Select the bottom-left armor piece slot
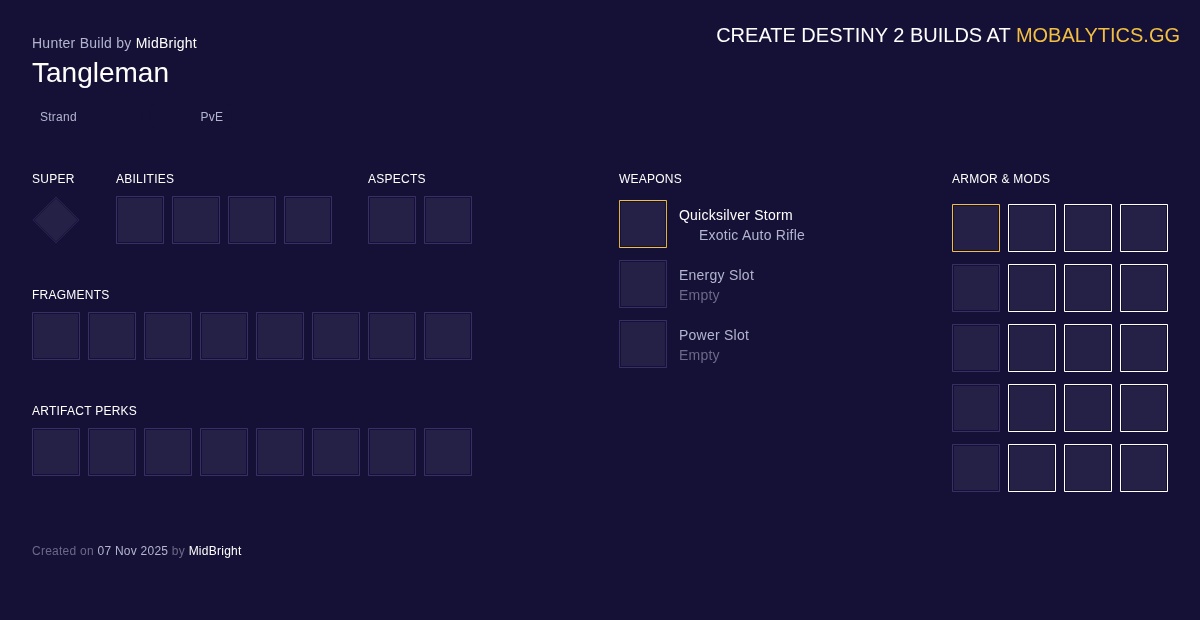The width and height of the screenshot is (1200, 620). 976,468
